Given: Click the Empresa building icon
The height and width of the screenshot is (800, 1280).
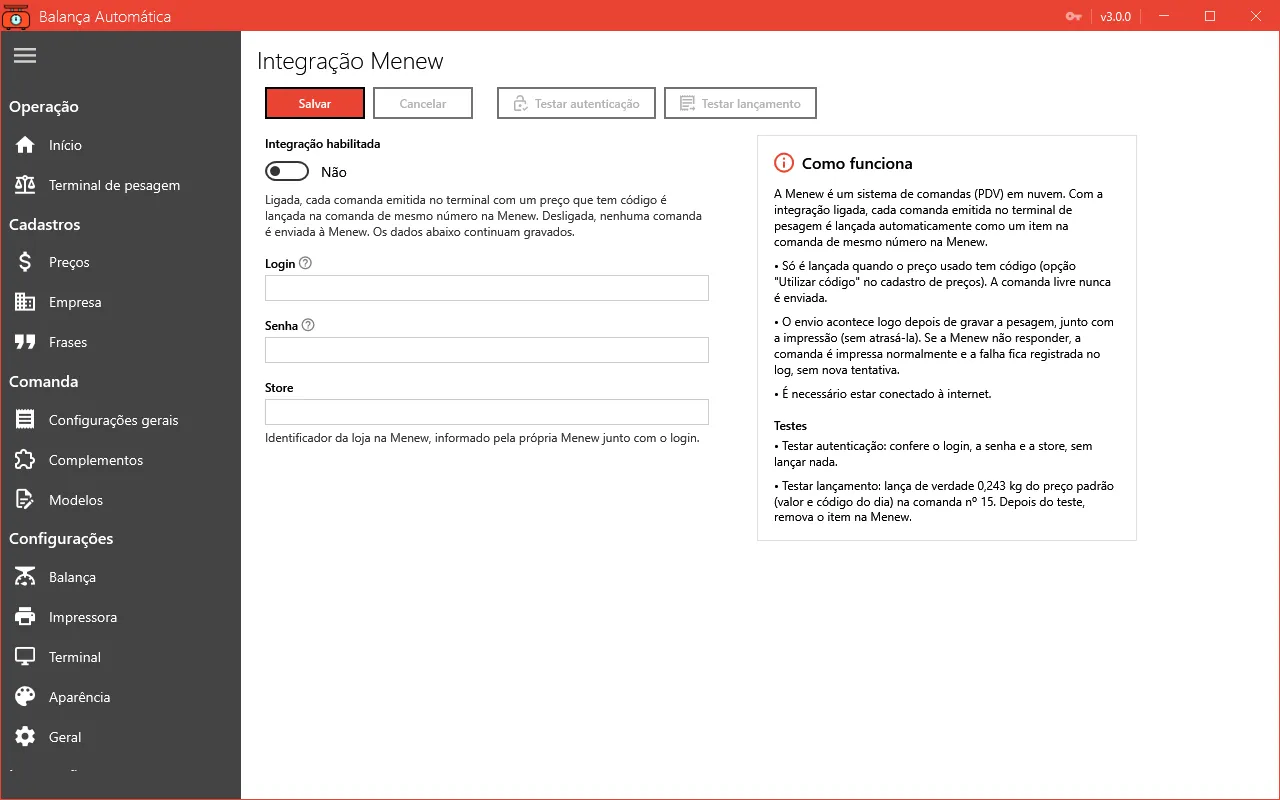Looking at the screenshot, I should tap(25, 302).
